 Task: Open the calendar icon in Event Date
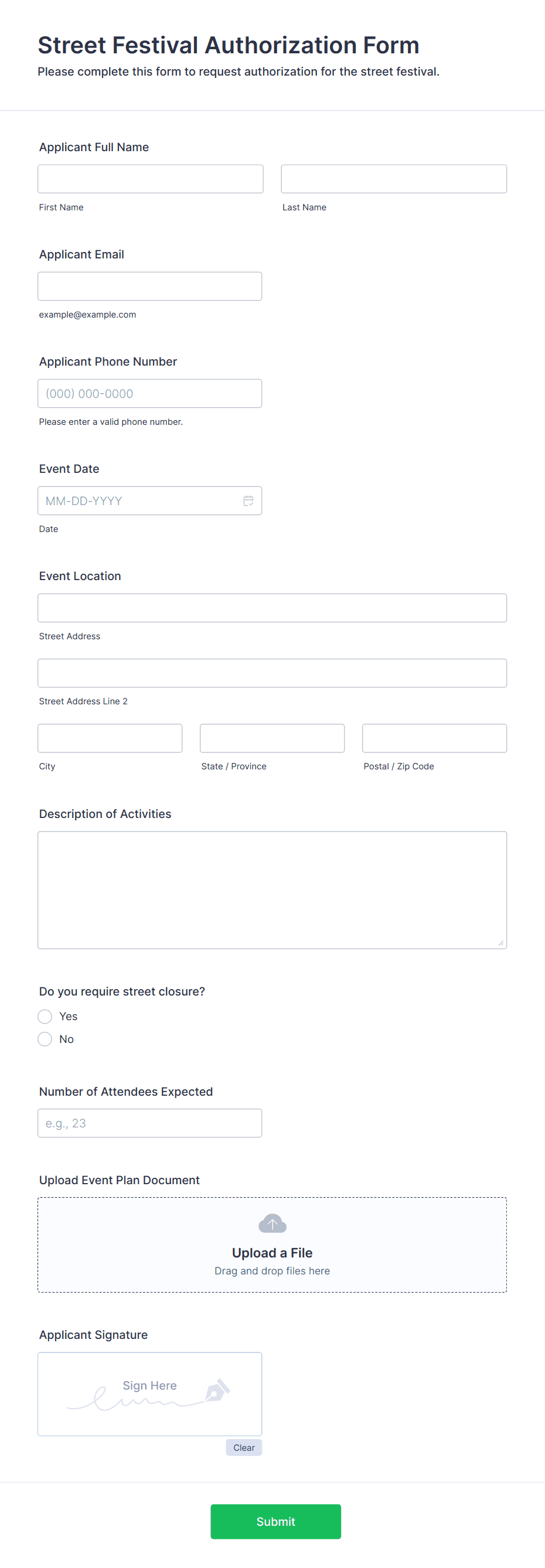(248, 501)
